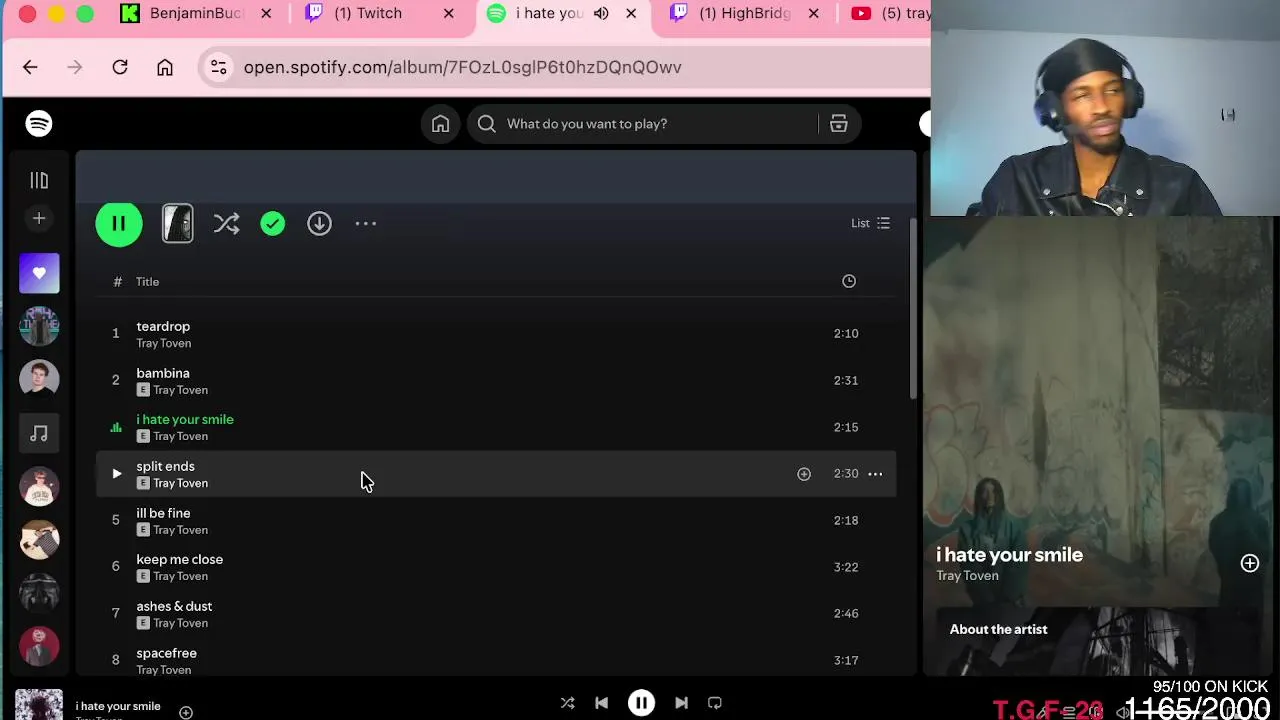The height and width of the screenshot is (720, 1280).
Task: Mute the 'i hate you' tab audio
Action: (601, 13)
